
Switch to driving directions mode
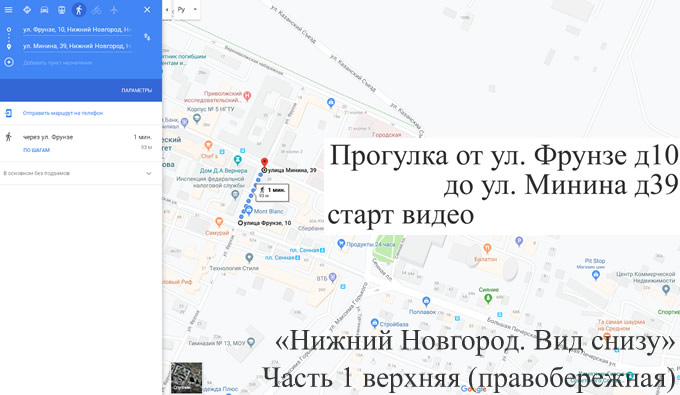coord(44,10)
